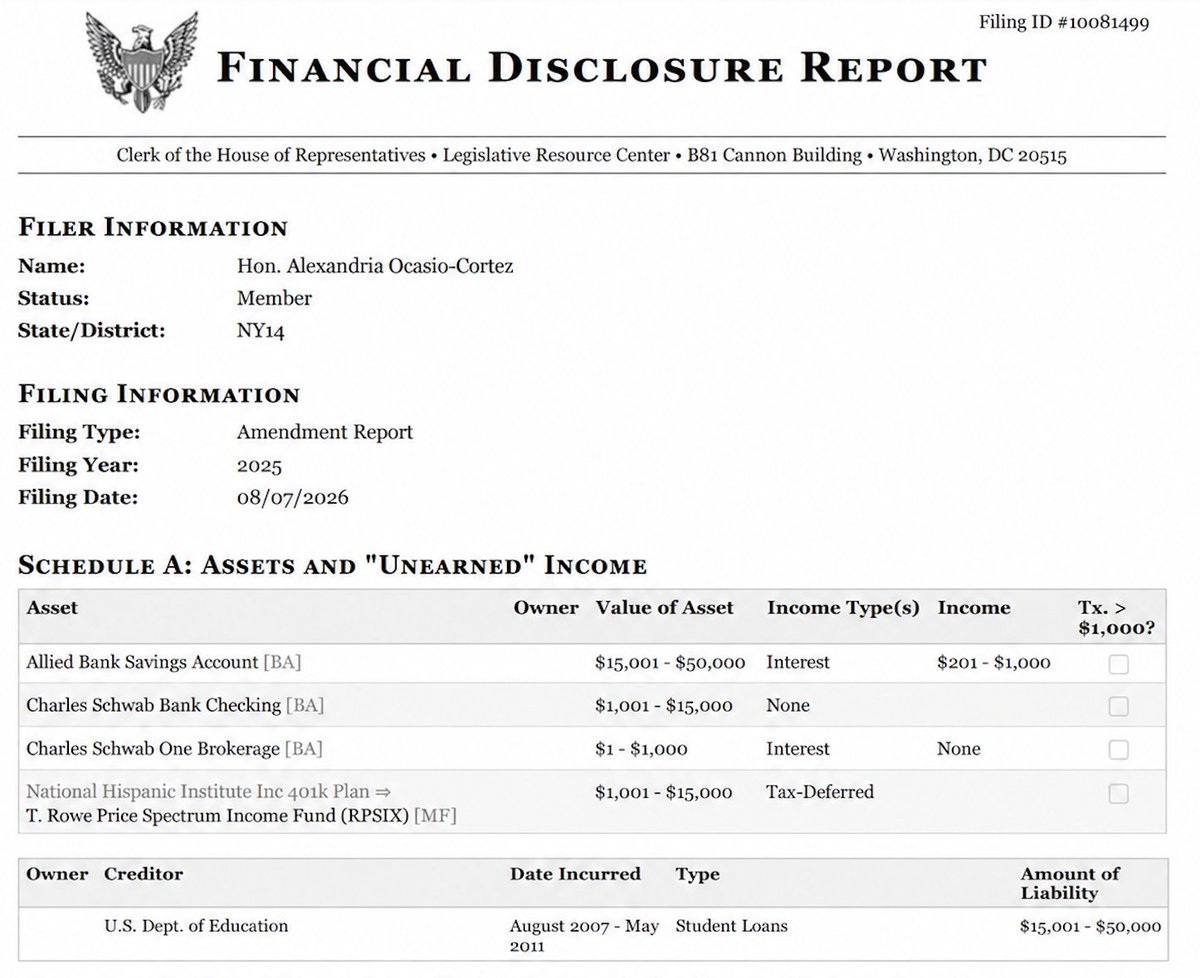Click date incurred August 2007 - May 2011
The height and width of the screenshot is (978, 1200).
click(584, 935)
